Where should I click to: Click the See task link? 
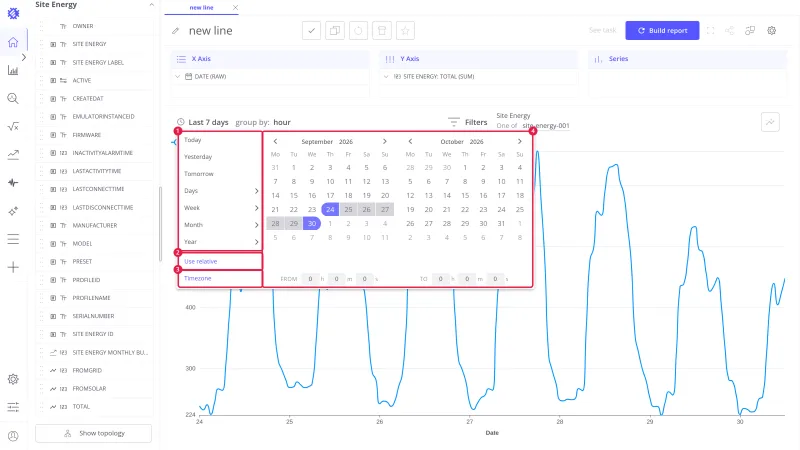(x=603, y=30)
